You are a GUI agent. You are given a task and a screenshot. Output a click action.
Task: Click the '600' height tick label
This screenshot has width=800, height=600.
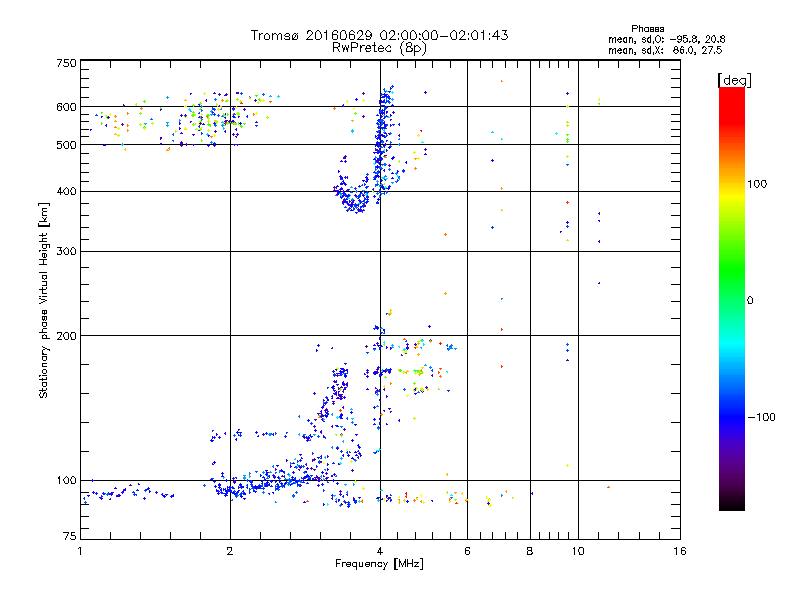(66, 107)
